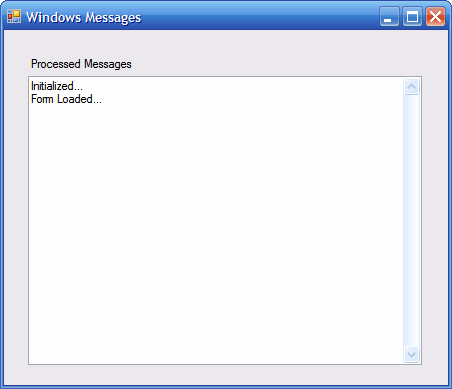
Task: Minimize the Windows Messages window
Action: click(x=389, y=16)
